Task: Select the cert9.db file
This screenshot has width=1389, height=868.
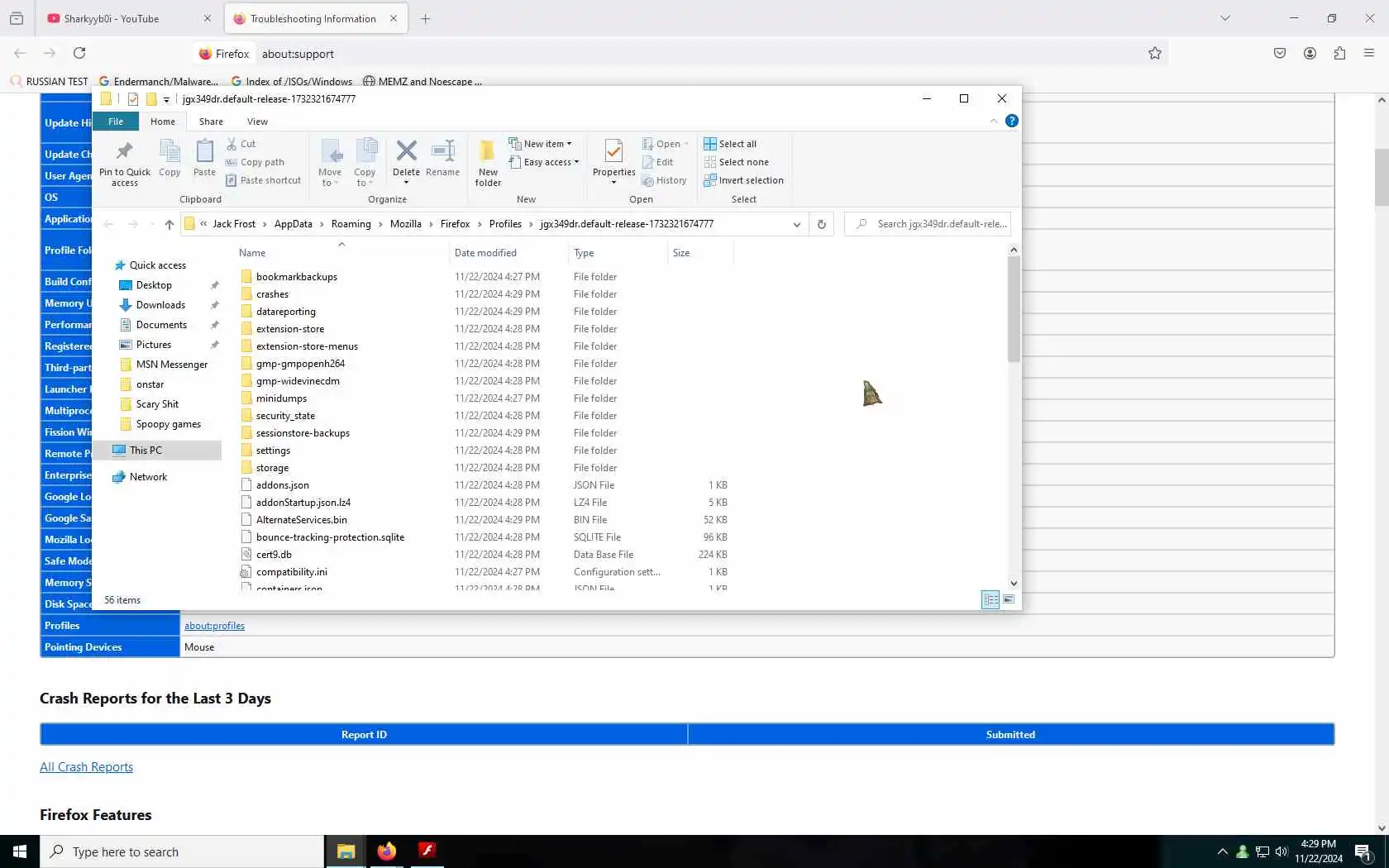Action: 274,555
